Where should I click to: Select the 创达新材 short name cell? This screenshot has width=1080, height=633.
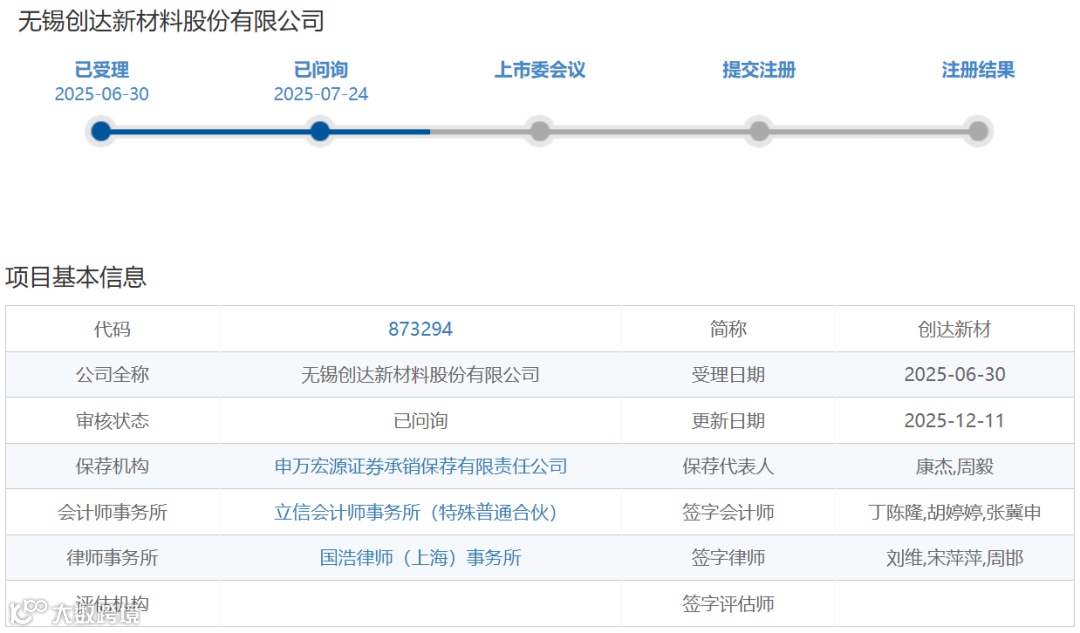pyautogui.click(x=954, y=329)
